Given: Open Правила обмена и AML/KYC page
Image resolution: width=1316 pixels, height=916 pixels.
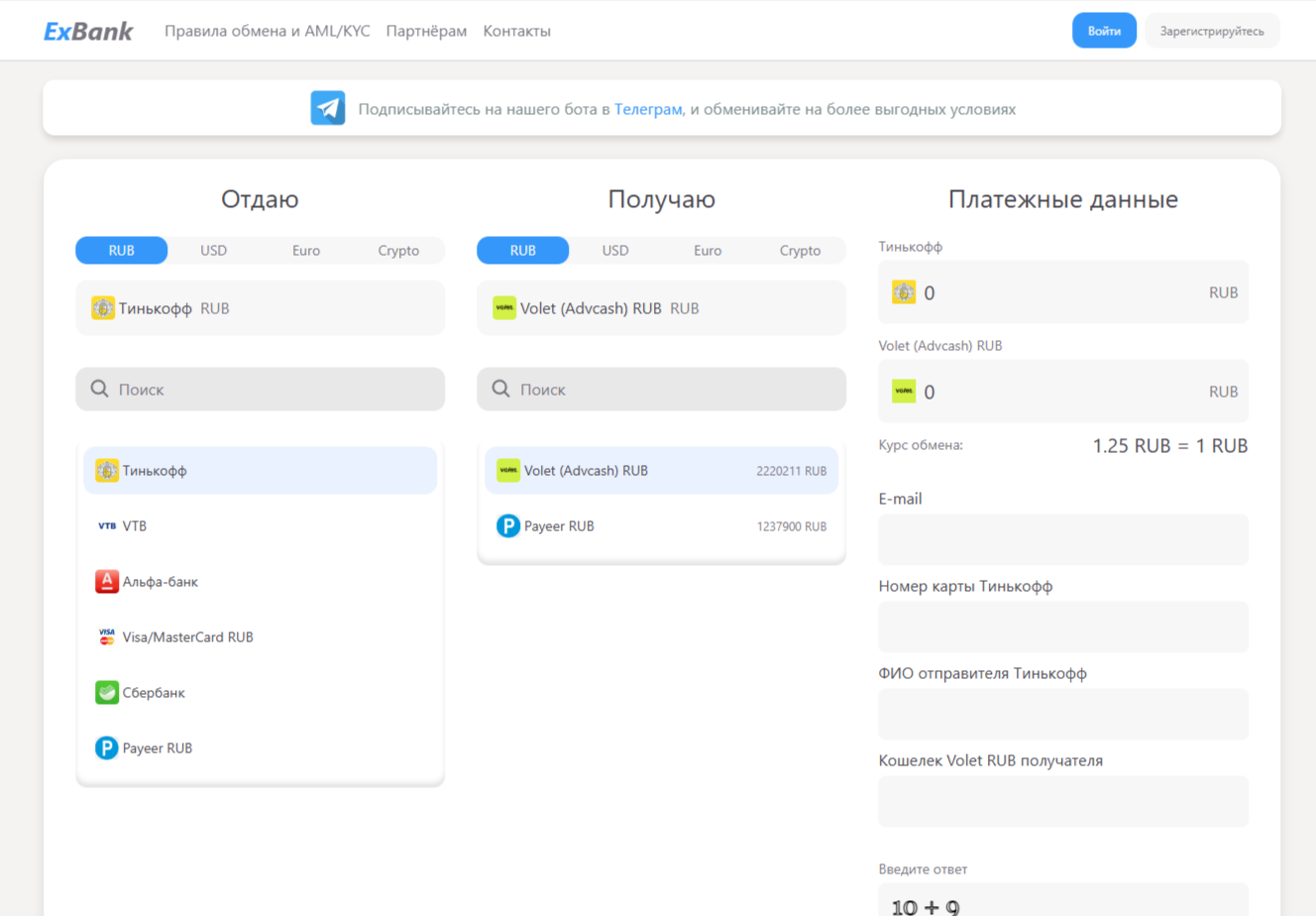Looking at the screenshot, I should [x=268, y=31].
